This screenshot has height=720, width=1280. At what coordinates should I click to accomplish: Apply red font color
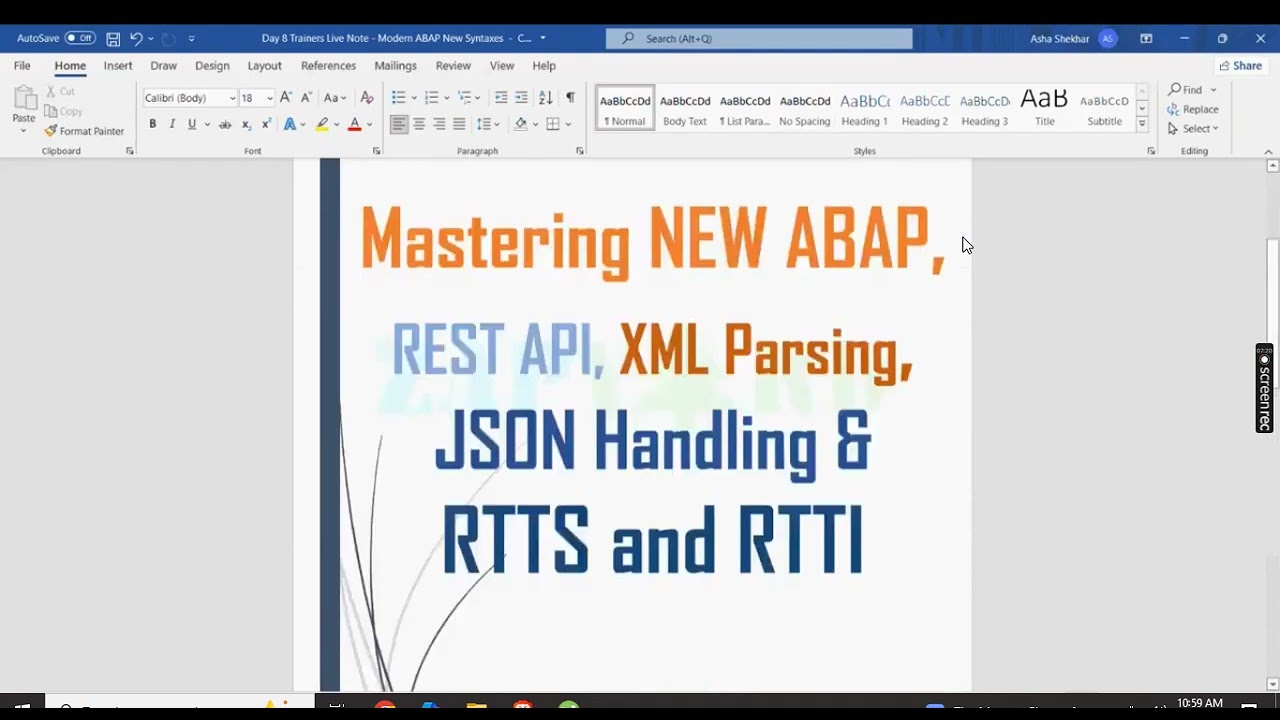[354, 124]
